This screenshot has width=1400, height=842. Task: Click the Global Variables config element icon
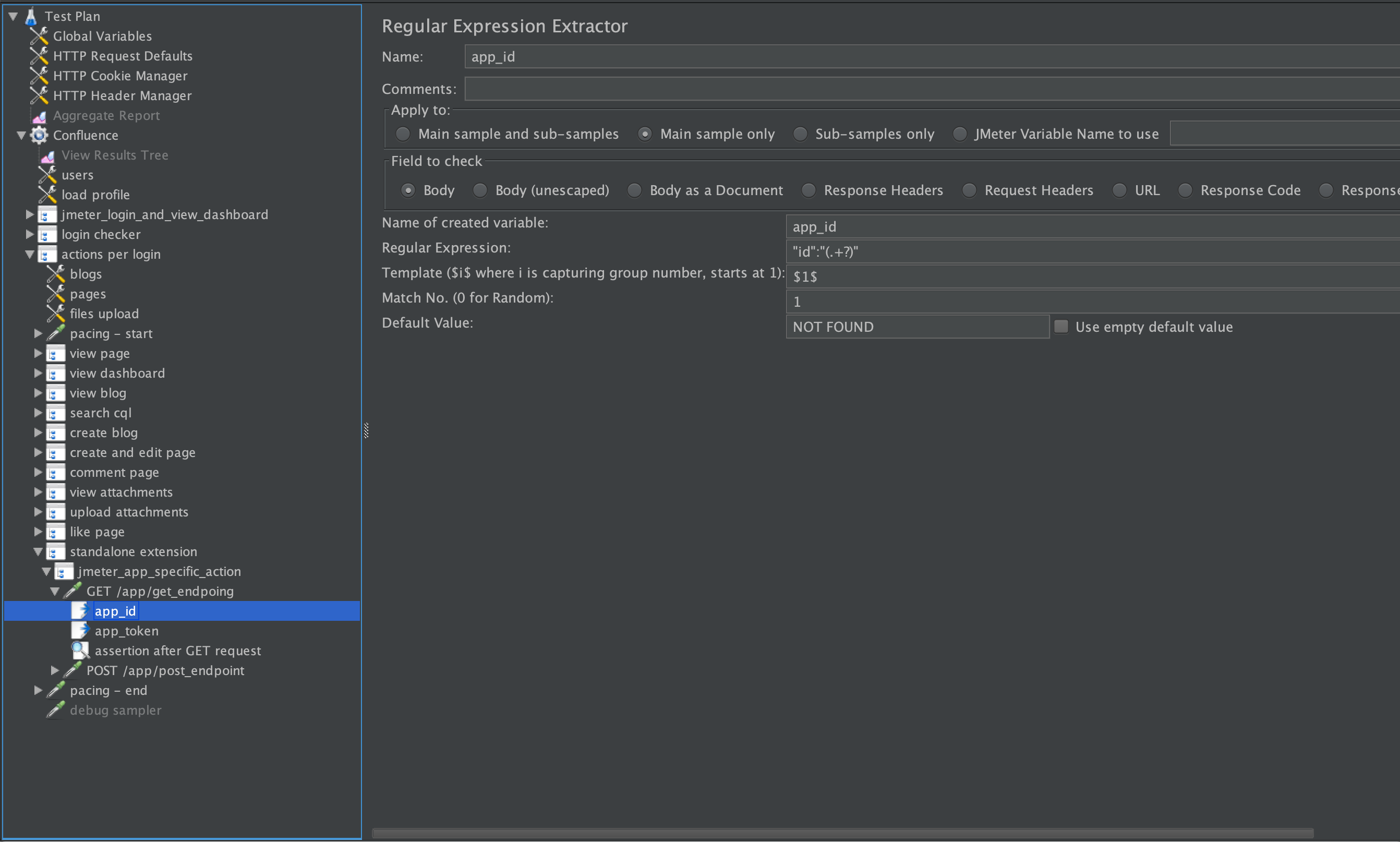(x=39, y=36)
